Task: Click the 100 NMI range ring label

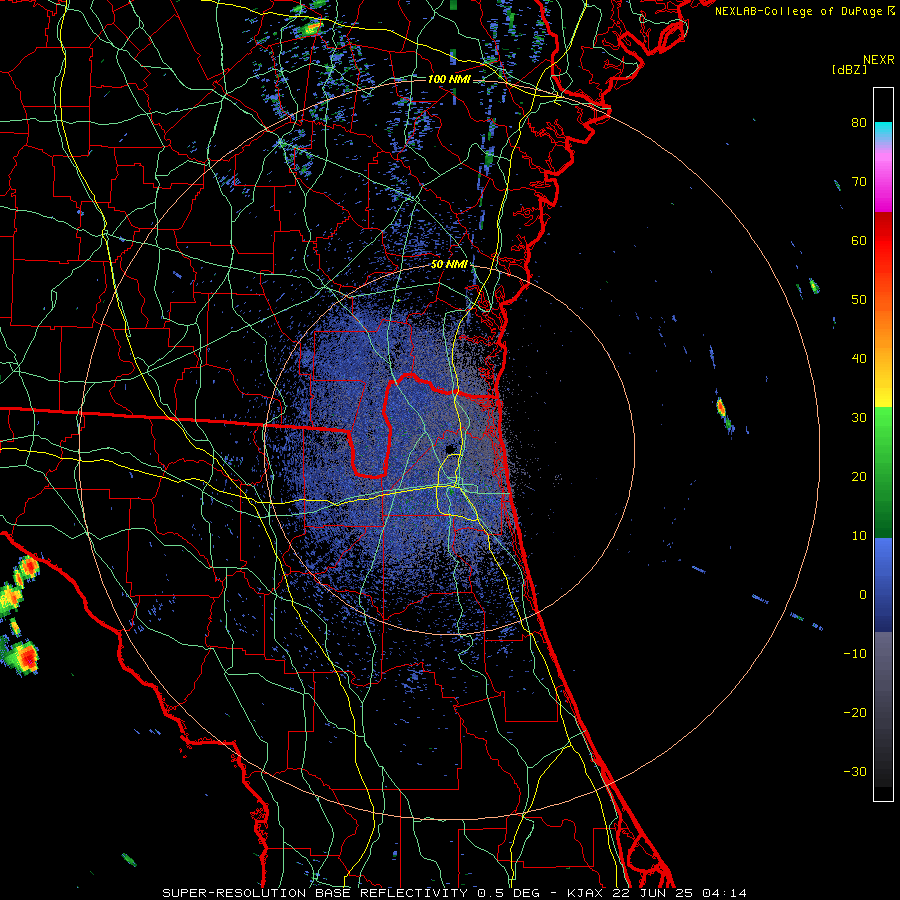Action: pos(449,79)
